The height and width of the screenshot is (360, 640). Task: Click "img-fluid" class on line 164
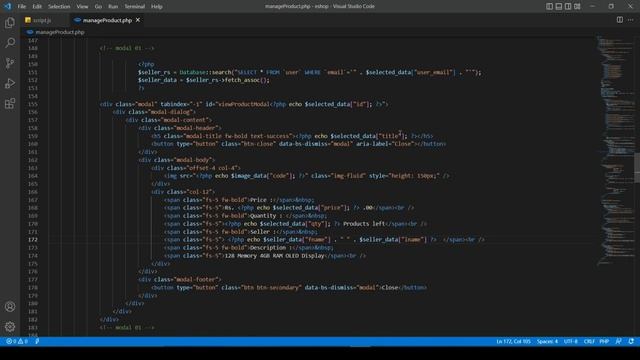(x=348, y=176)
